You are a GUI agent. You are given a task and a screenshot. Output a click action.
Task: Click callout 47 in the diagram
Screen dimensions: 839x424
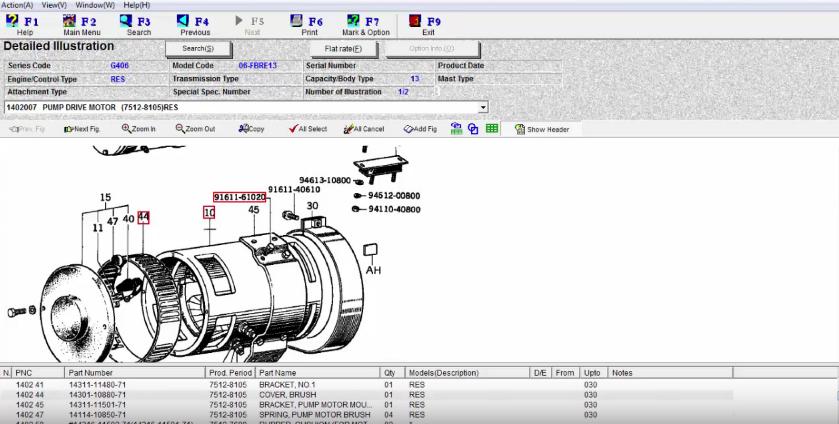click(112, 221)
